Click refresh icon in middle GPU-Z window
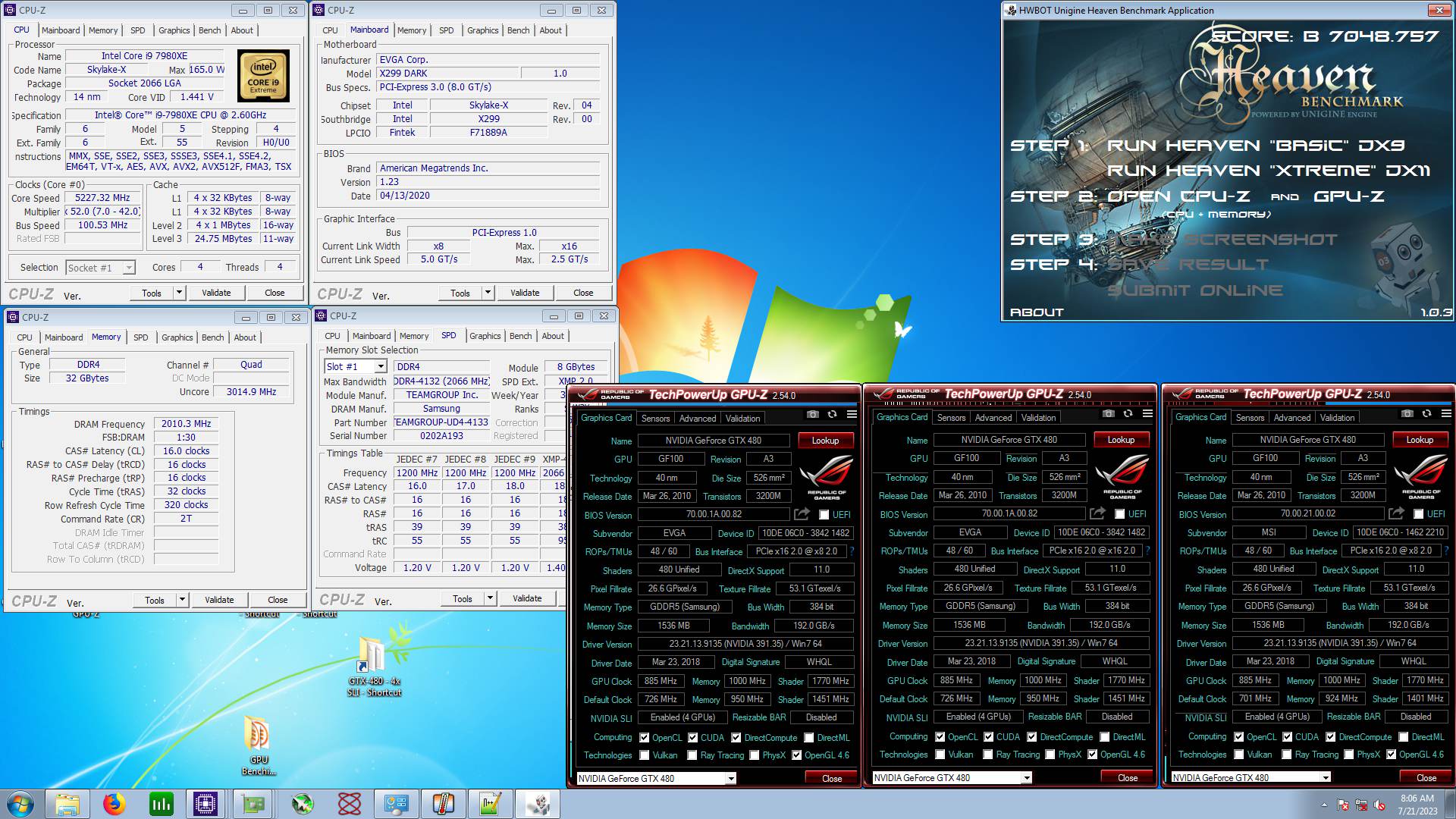This screenshot has height=819, width=1456. pos(1128,414)
